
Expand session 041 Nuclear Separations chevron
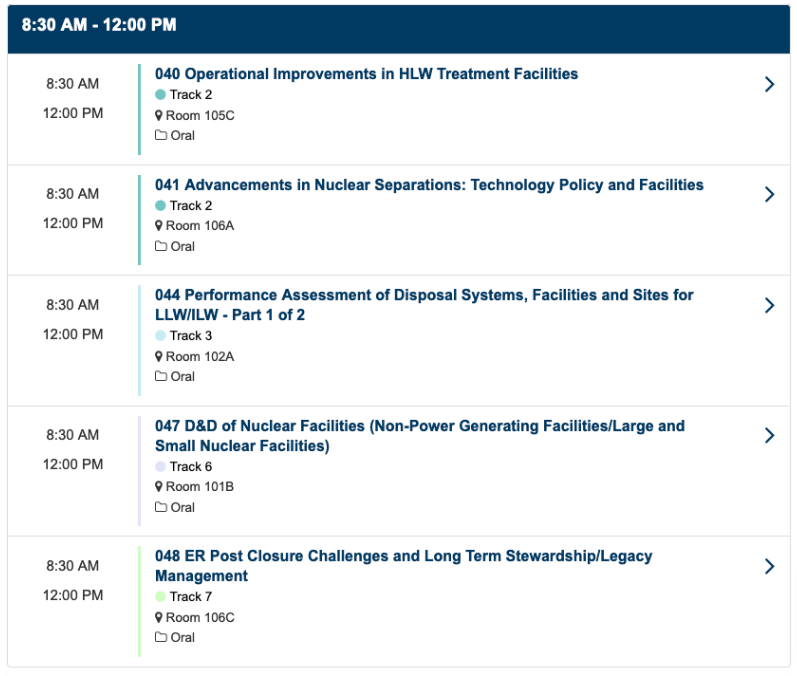point(769,195)
